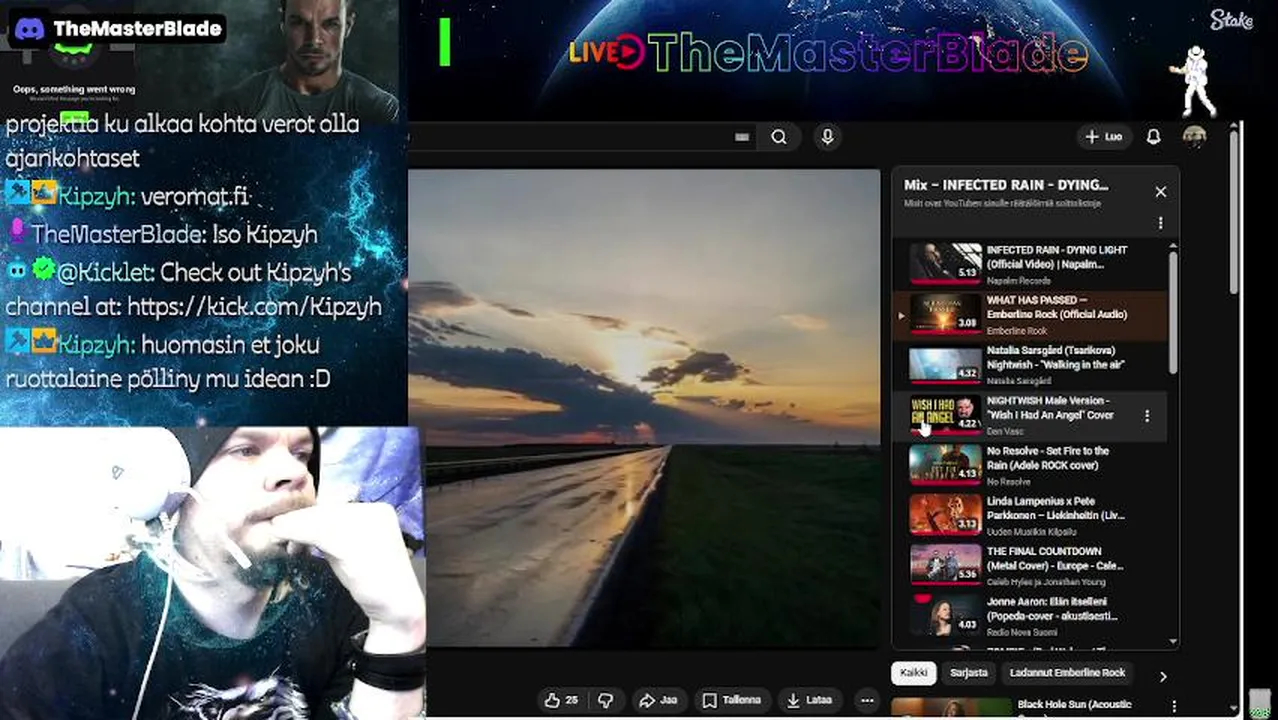
Task: Click the dancing figure in the banner
Action: [1195, 80]
